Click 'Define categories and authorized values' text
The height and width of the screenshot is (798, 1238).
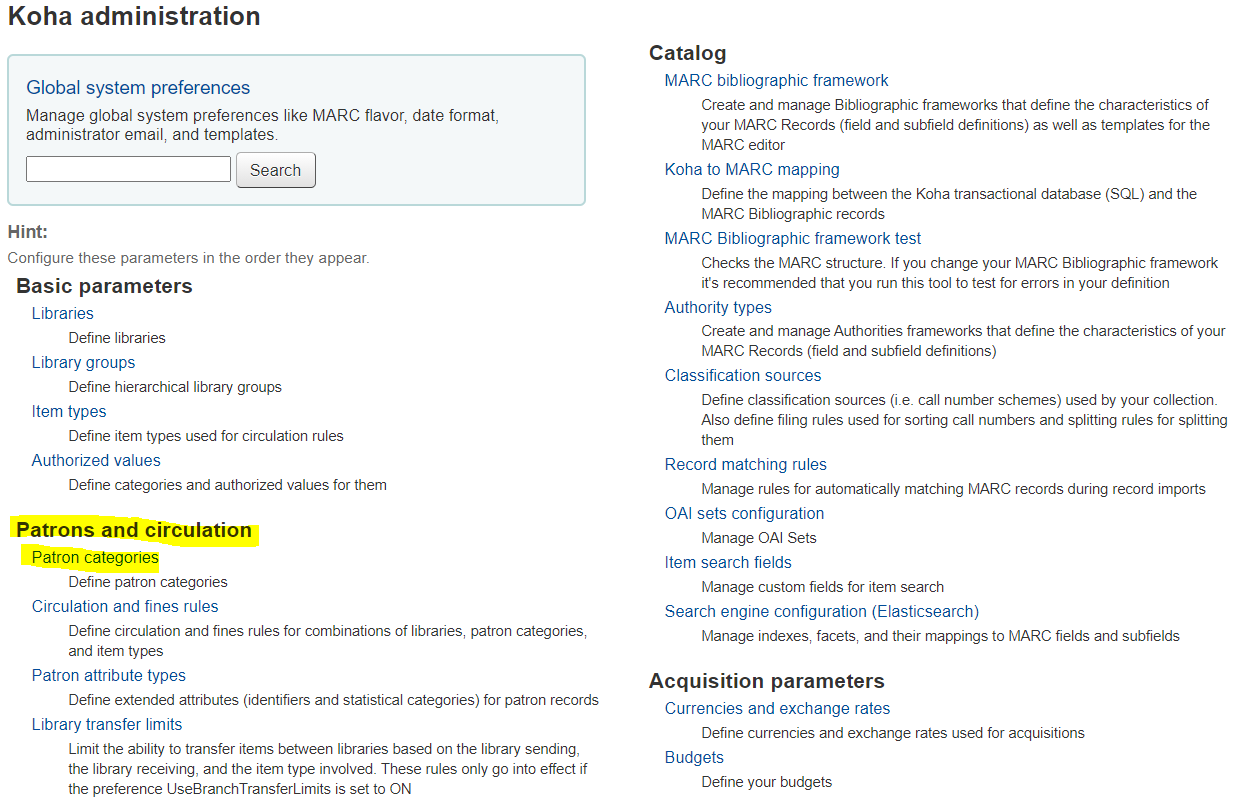pyautogui.click(x=228, y=485)
